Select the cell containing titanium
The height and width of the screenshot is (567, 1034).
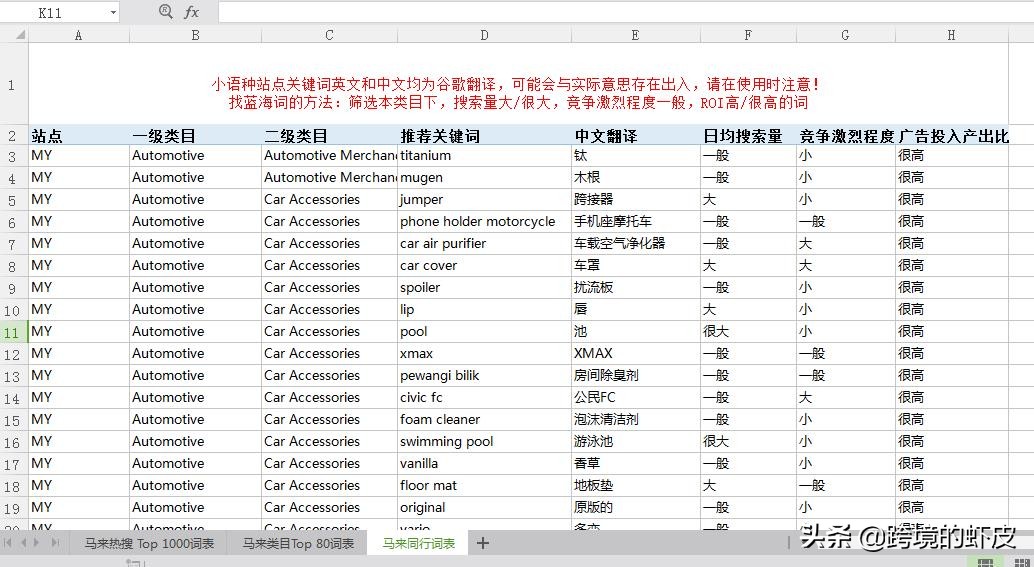(x=484, y=156)
